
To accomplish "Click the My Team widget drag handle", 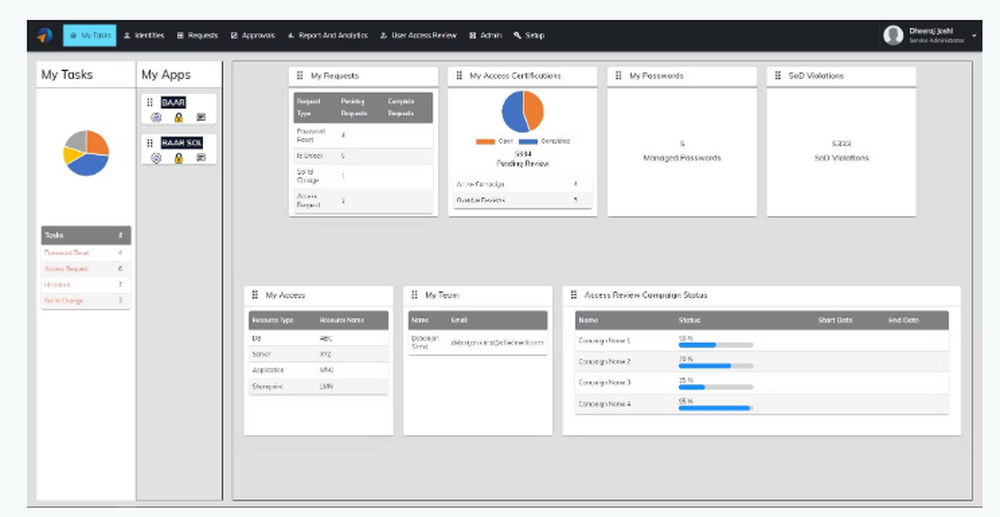I will 415,295.
